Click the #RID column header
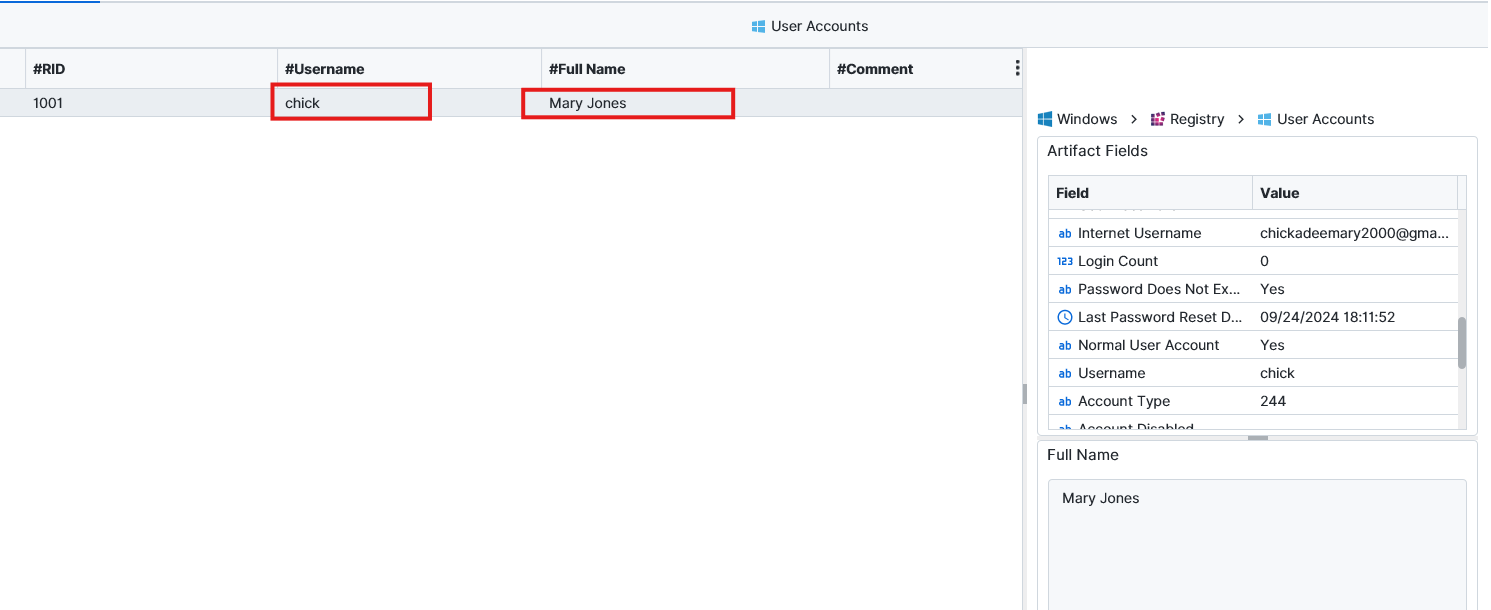The image size is (1491, 610). [x=49, y=69]
